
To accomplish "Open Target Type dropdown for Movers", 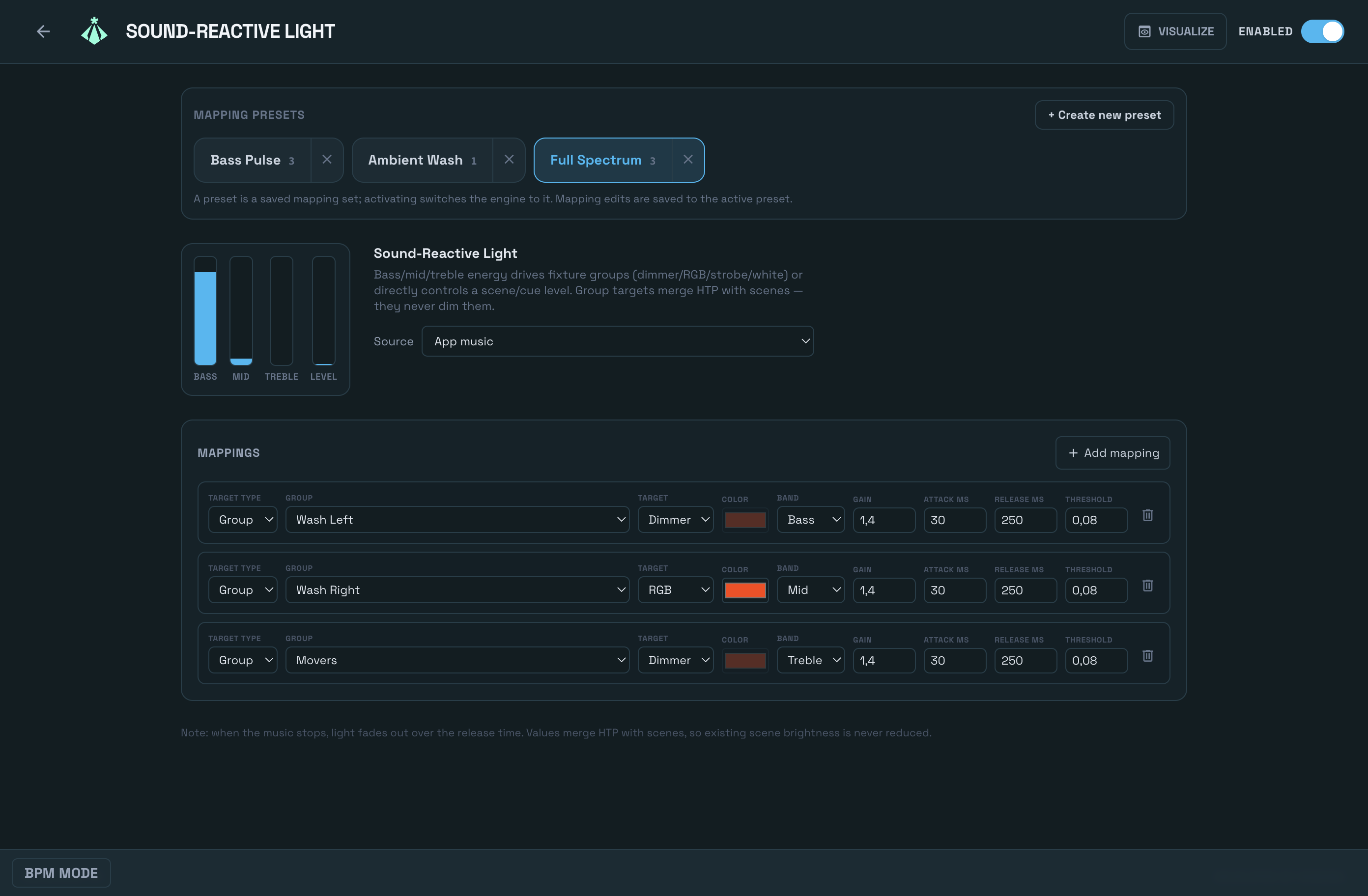I will (x=243, y=660).
